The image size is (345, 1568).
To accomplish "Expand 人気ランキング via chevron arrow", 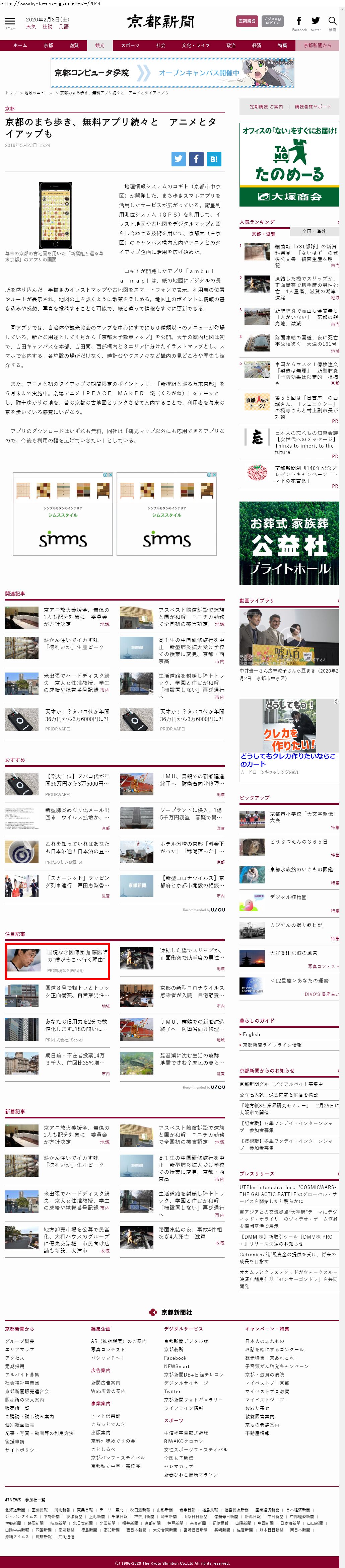I will coord(338,222).
